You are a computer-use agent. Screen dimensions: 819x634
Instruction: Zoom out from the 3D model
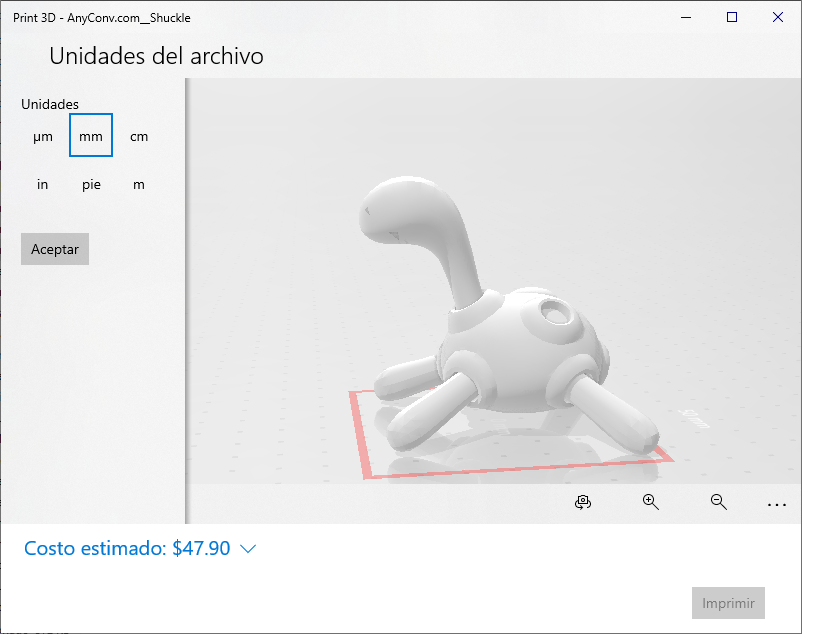717,502
